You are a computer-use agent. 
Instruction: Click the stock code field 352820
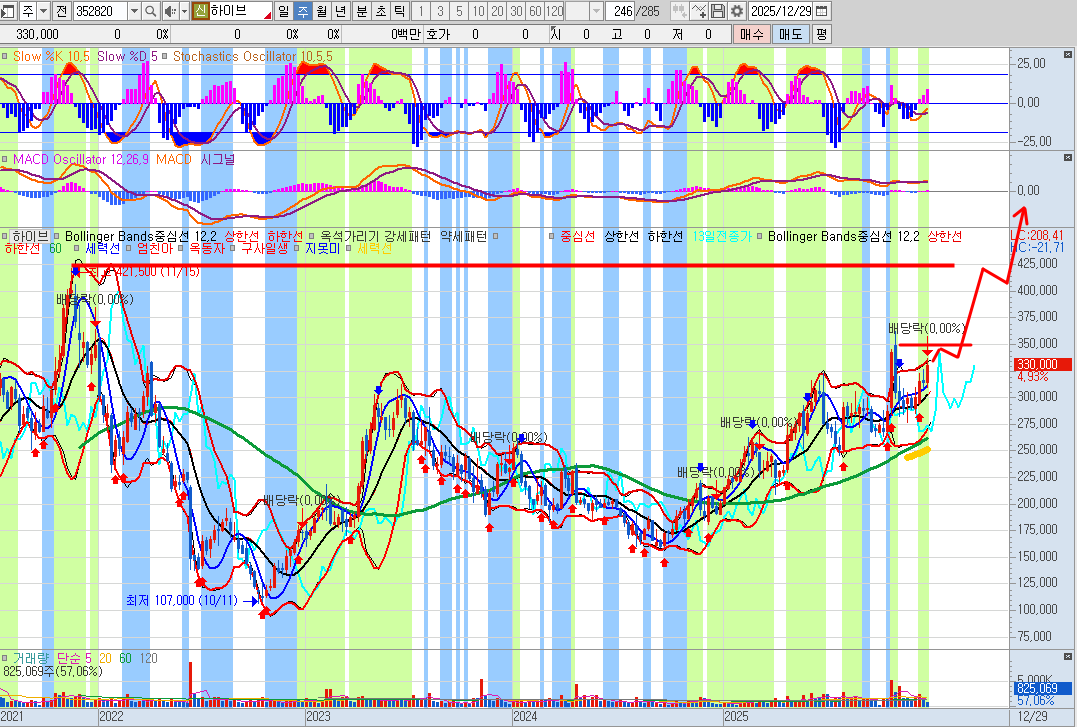99,11
